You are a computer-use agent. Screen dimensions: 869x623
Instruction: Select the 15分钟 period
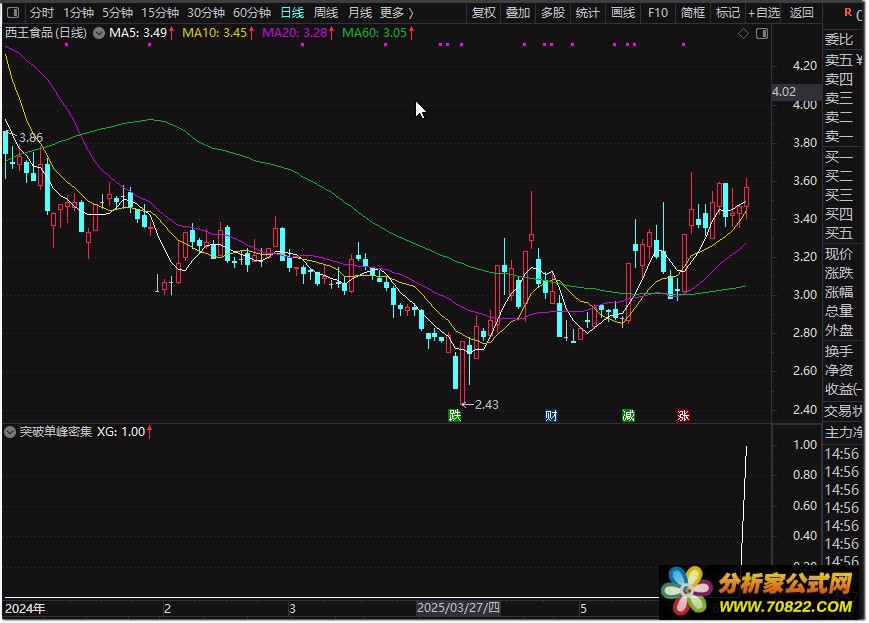[160, 12]
